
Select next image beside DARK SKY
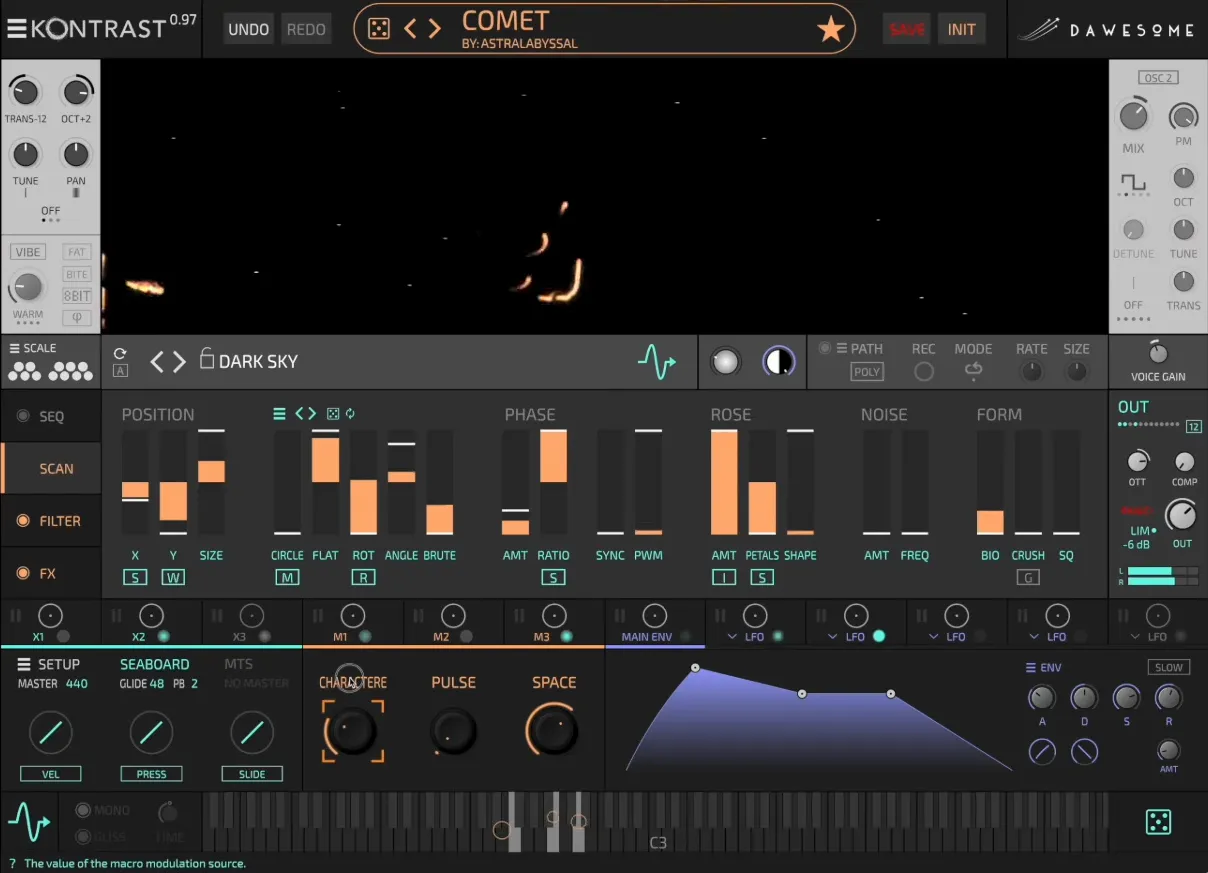pyautogui.click(x=179, y=361)
